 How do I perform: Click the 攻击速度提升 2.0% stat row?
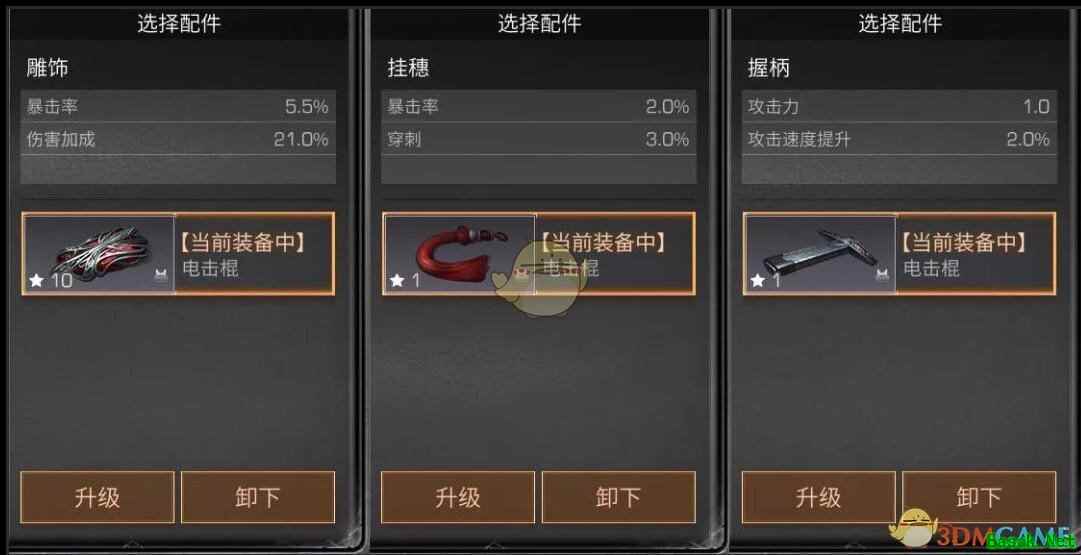(x=899, y=139)
